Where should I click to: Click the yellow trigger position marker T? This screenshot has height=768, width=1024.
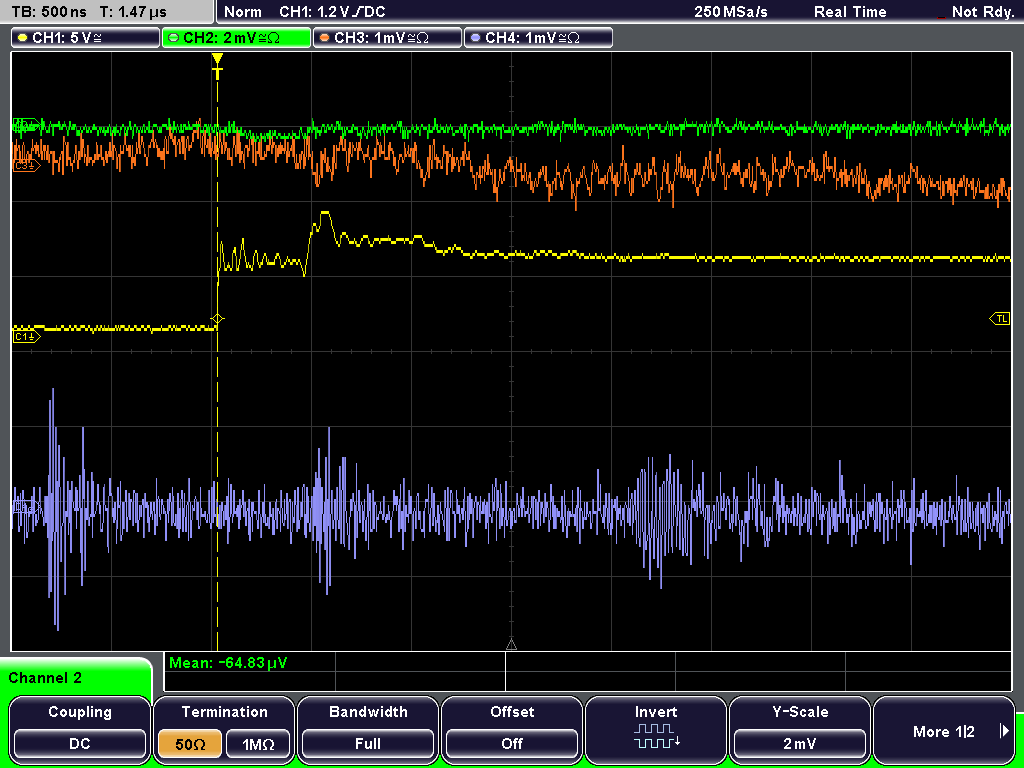click(x=217, y=66)
